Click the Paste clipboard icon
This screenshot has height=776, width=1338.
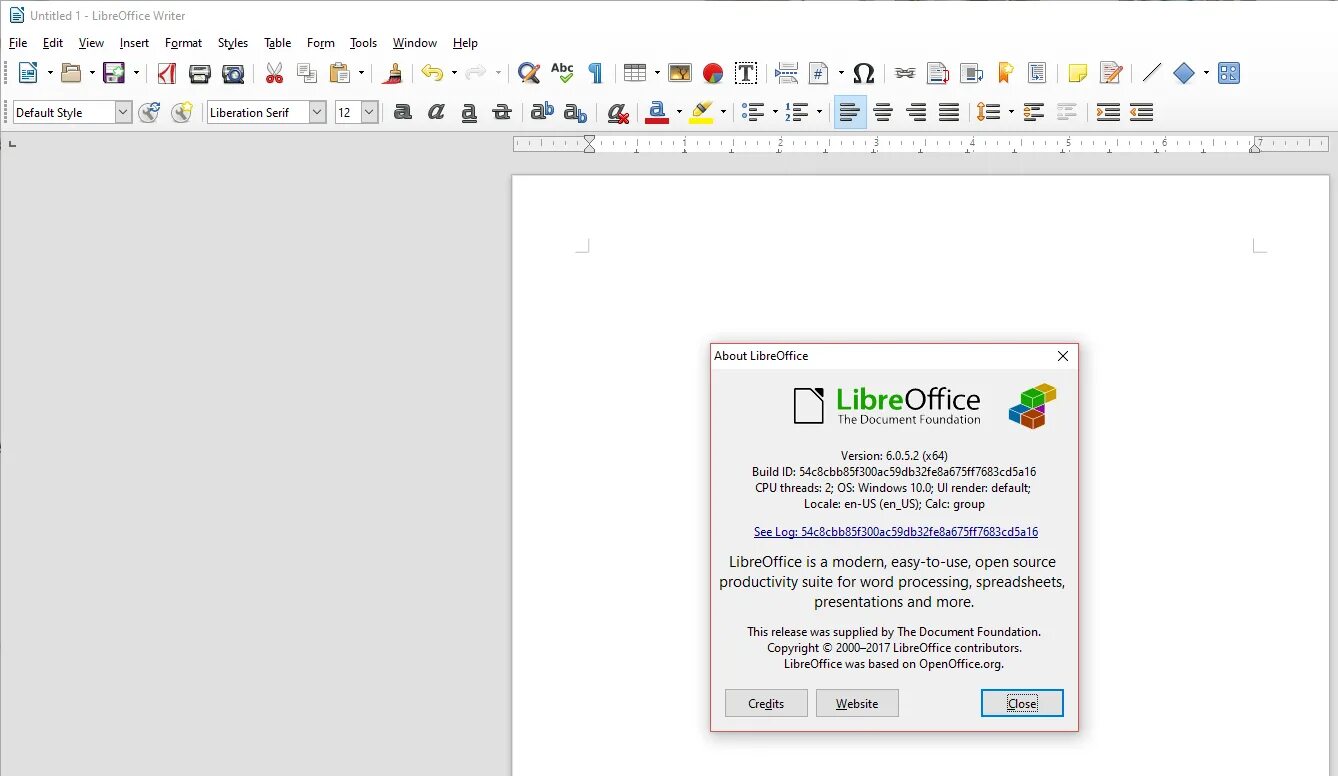click(340, 73)
